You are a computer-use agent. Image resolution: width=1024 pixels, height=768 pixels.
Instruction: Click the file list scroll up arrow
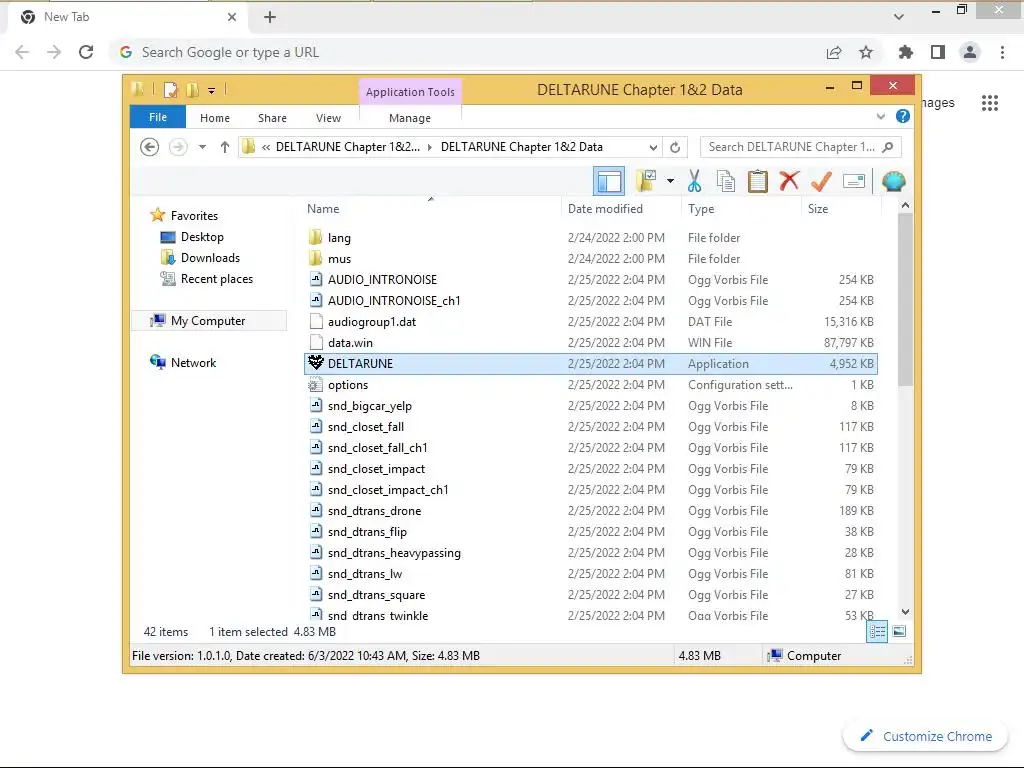click(x=905, y=206)
